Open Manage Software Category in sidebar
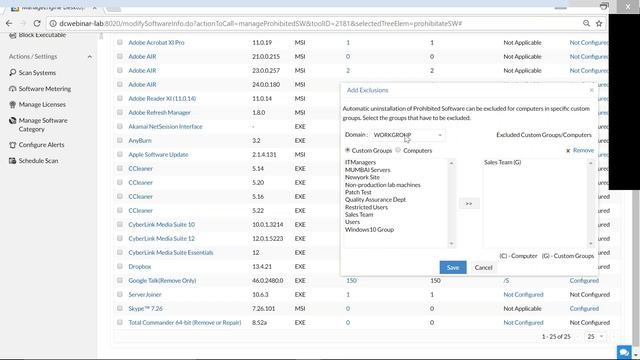The image size is (640, 360). (x=43, y=125)
